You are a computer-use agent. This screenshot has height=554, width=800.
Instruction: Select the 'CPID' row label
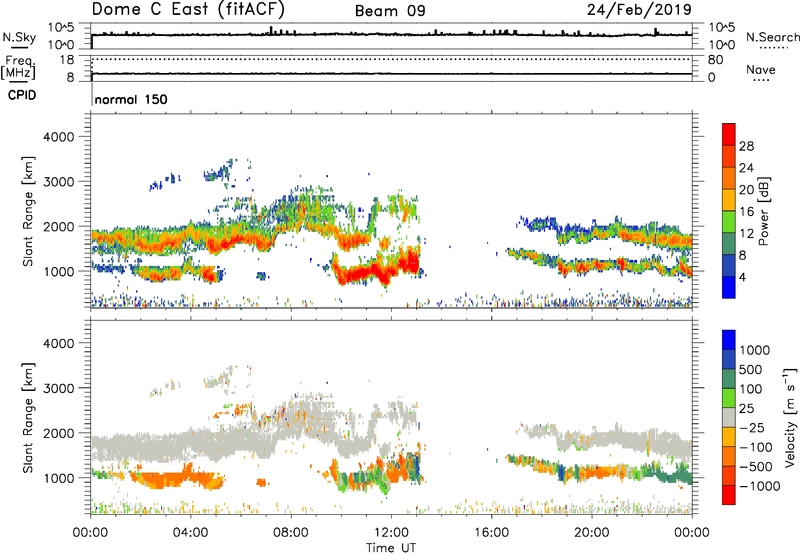coord(22,95)
